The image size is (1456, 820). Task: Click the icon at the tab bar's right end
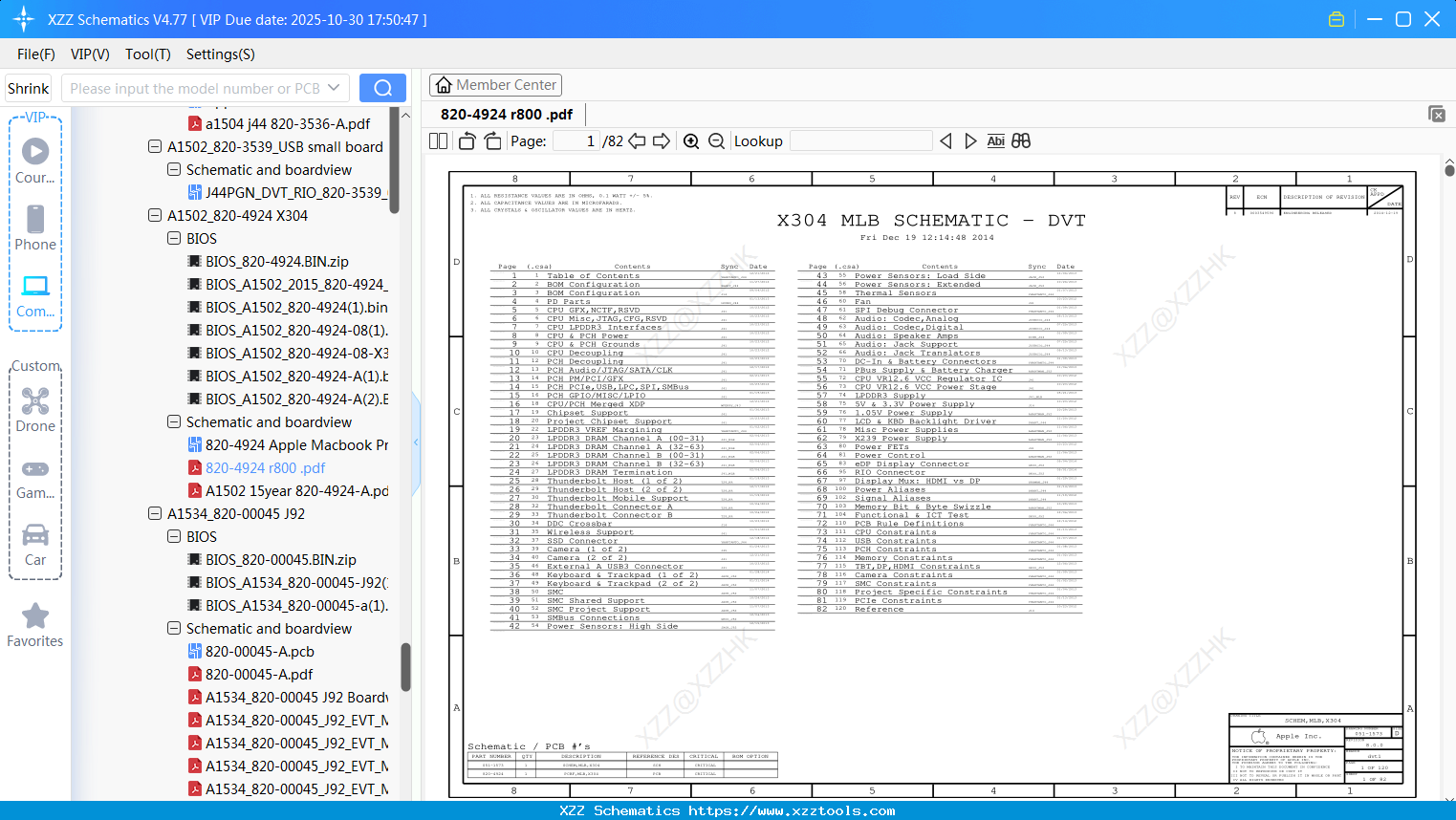point(1436,114)
